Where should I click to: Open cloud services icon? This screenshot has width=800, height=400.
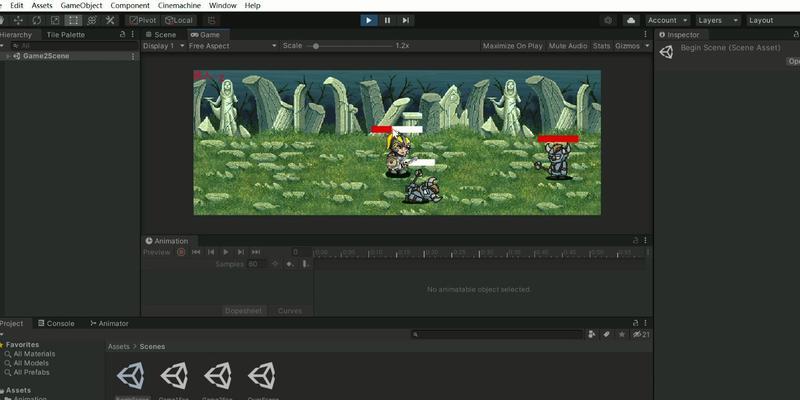coord(631,20)
